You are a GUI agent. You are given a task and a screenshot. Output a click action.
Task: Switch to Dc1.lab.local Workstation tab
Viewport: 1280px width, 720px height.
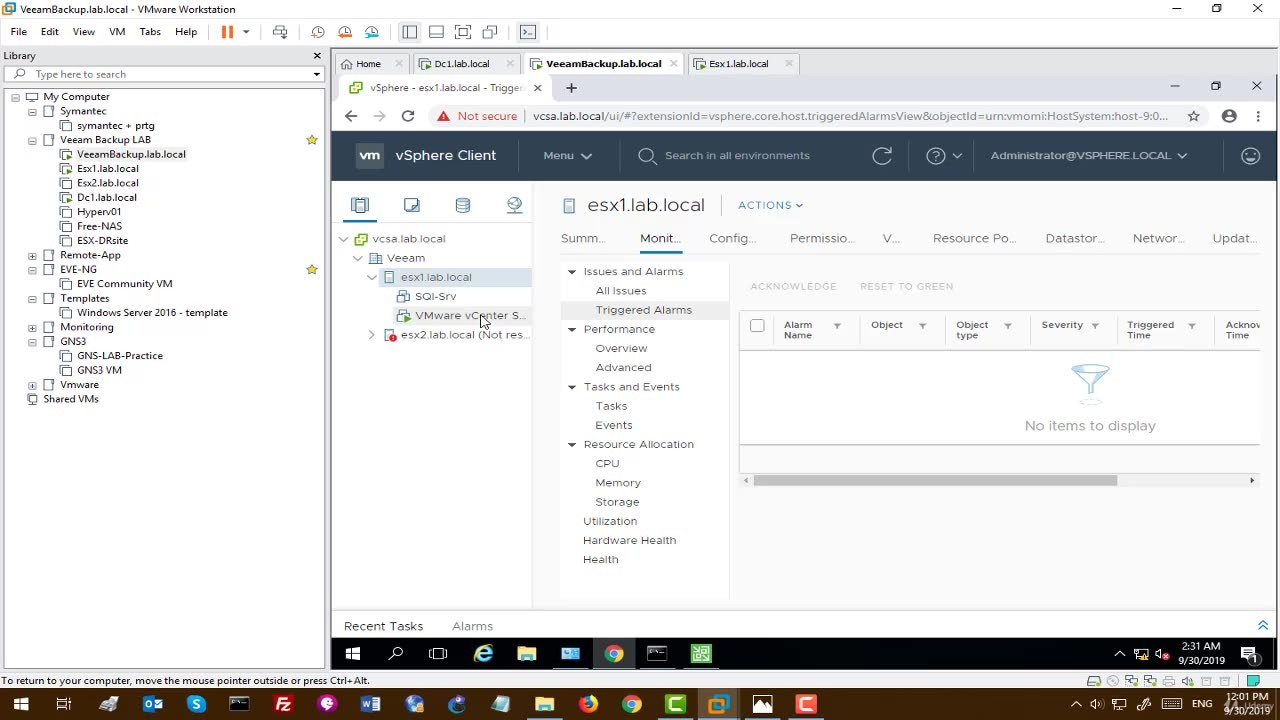pos(461,64)
